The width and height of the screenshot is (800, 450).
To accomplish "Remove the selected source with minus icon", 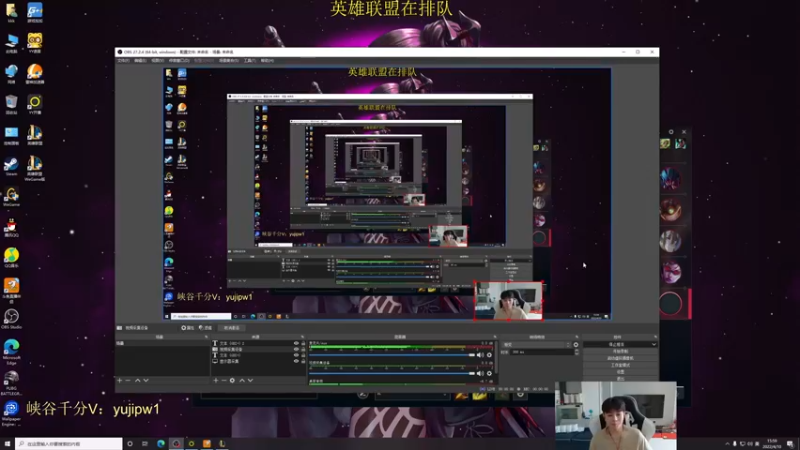I will [224, 381].
